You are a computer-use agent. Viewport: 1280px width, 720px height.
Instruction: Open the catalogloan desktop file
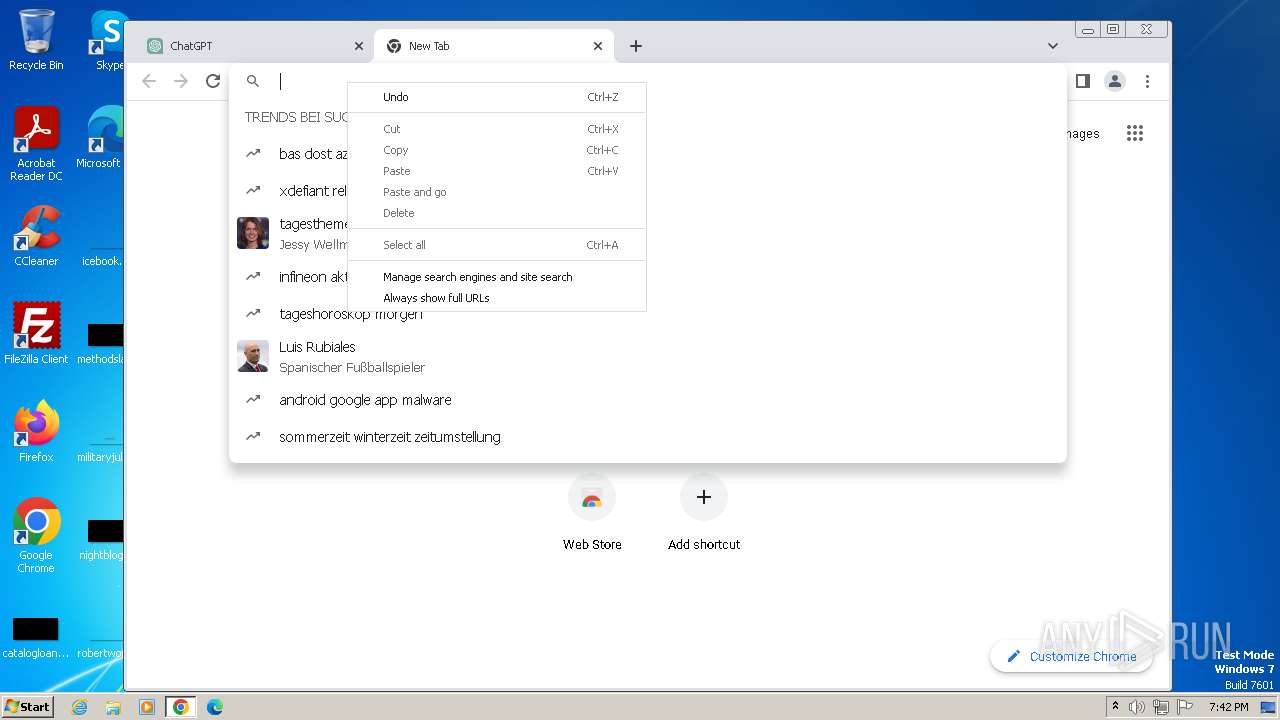[x=36, y=638]
